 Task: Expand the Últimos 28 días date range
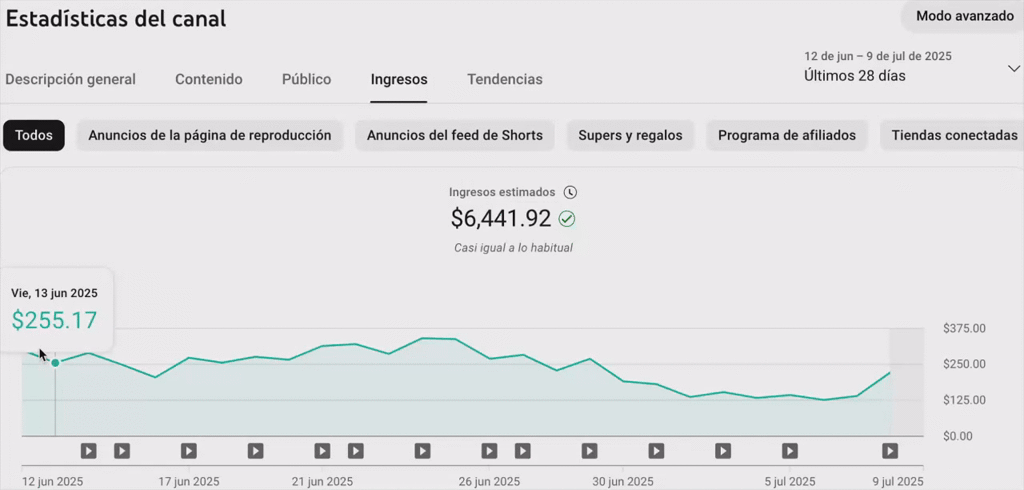coord(855,76)
